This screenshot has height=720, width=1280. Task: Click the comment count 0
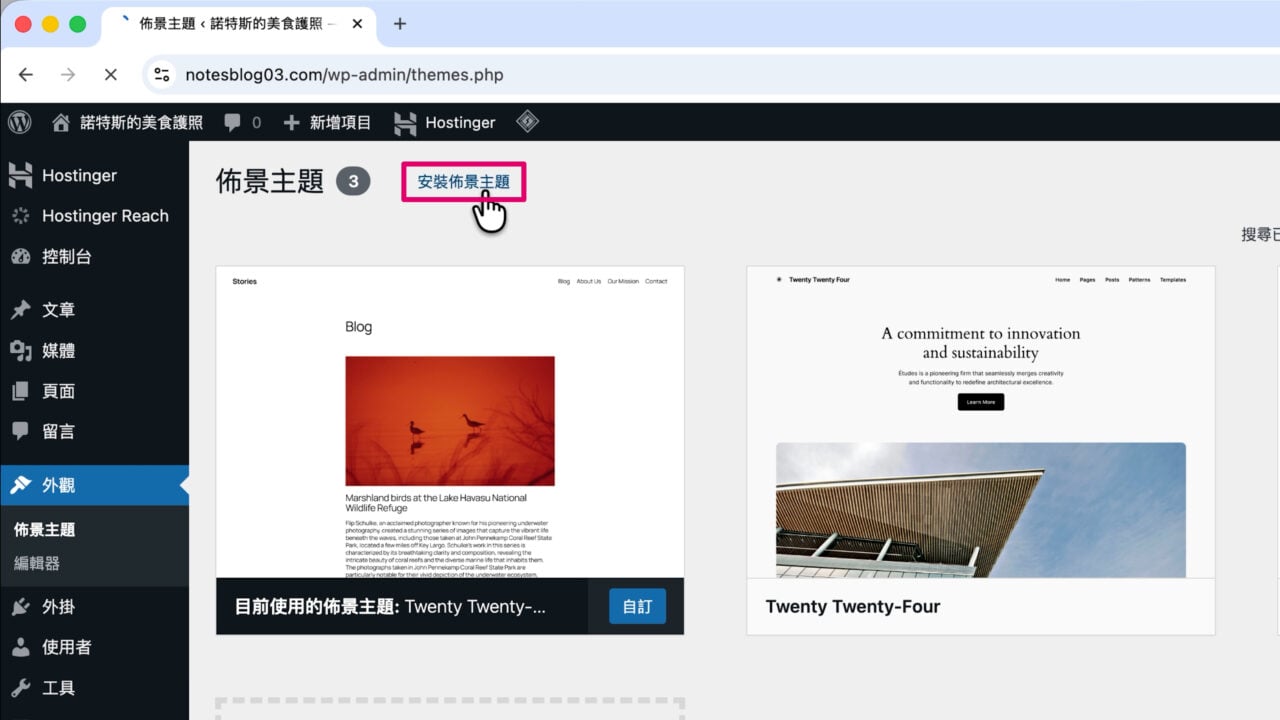(x=256, y=123)
